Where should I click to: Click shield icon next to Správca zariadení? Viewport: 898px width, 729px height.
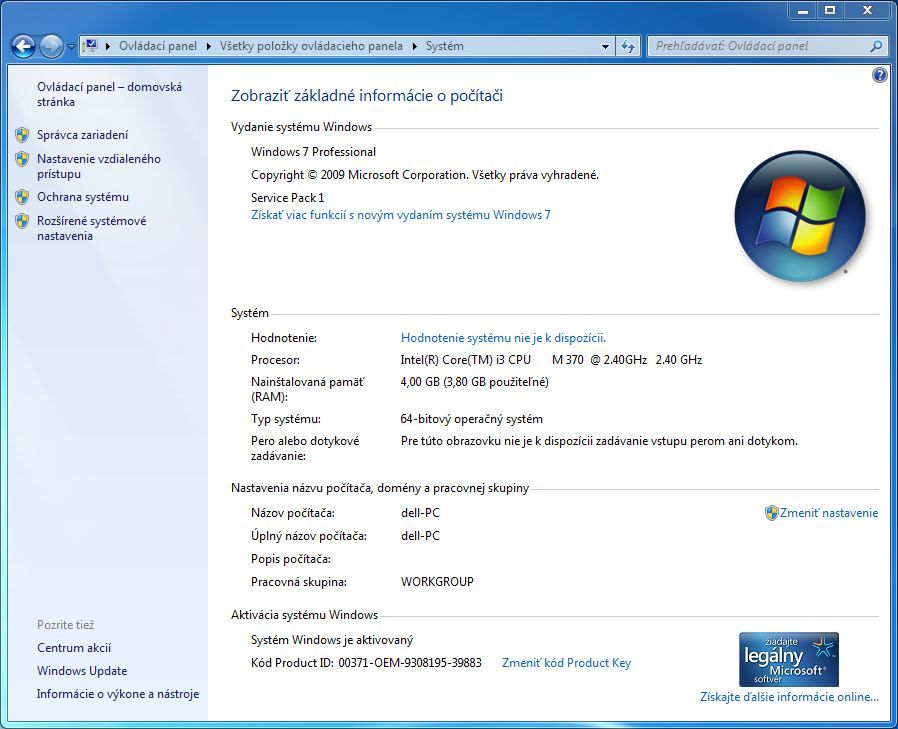click(22, 135)
